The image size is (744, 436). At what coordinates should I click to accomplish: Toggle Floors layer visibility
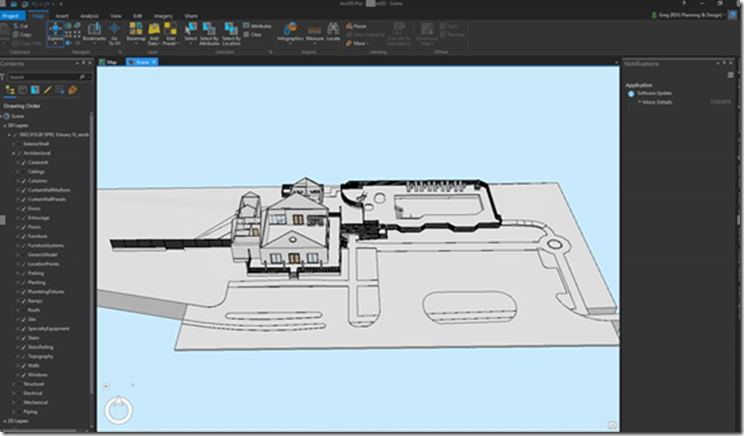(x=23, y=227)
